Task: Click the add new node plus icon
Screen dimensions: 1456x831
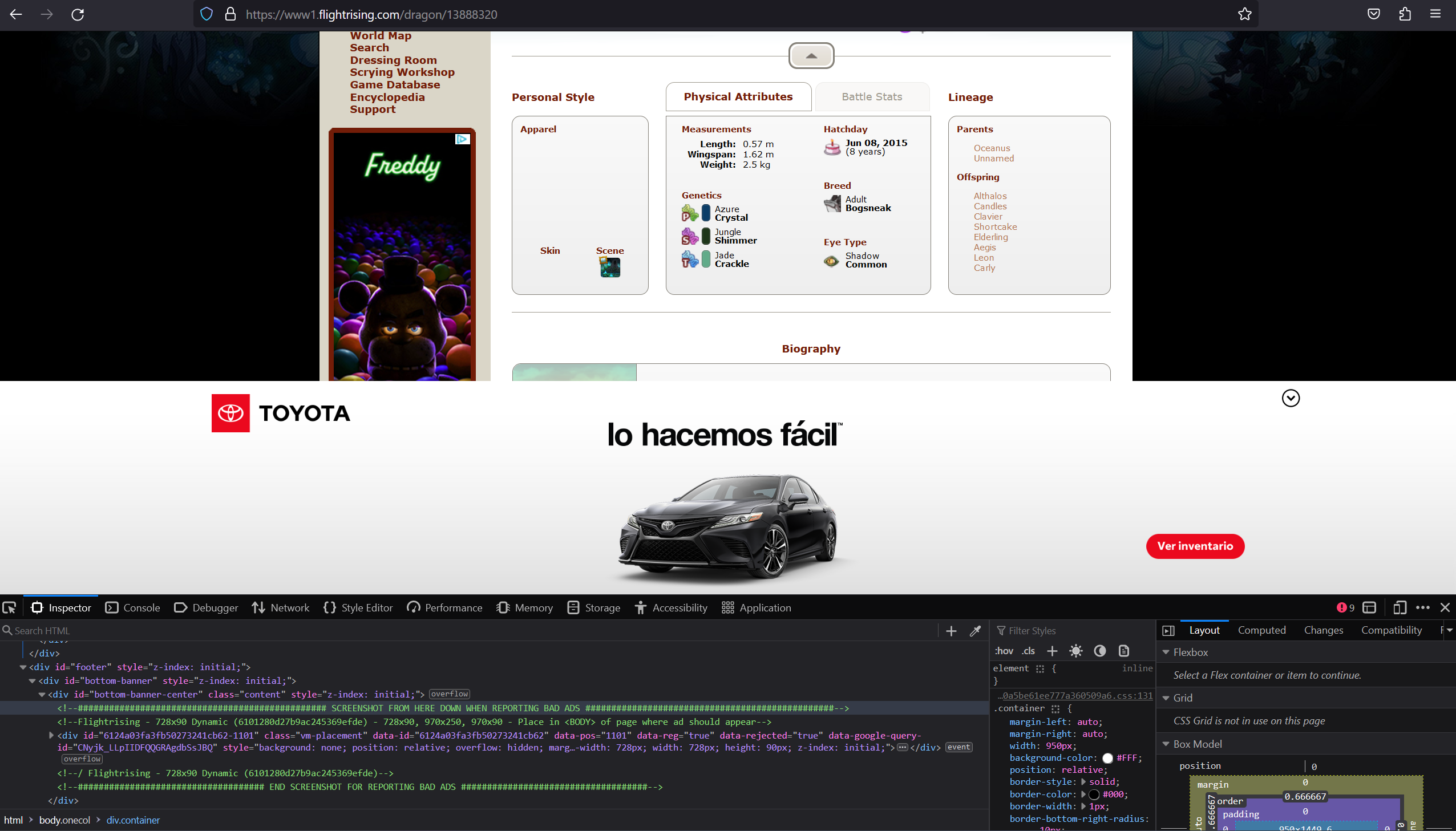Action: click(x=951, y=631)
